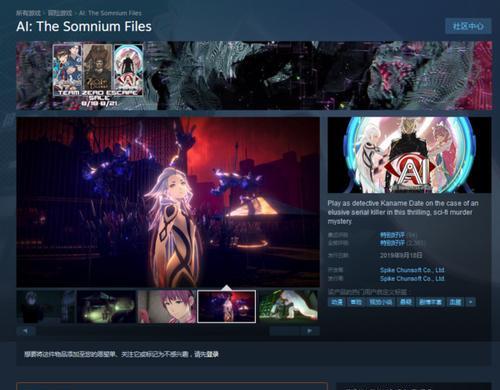
Task: Select the green neon character thumbnail
Action: [x=288, y=307]
